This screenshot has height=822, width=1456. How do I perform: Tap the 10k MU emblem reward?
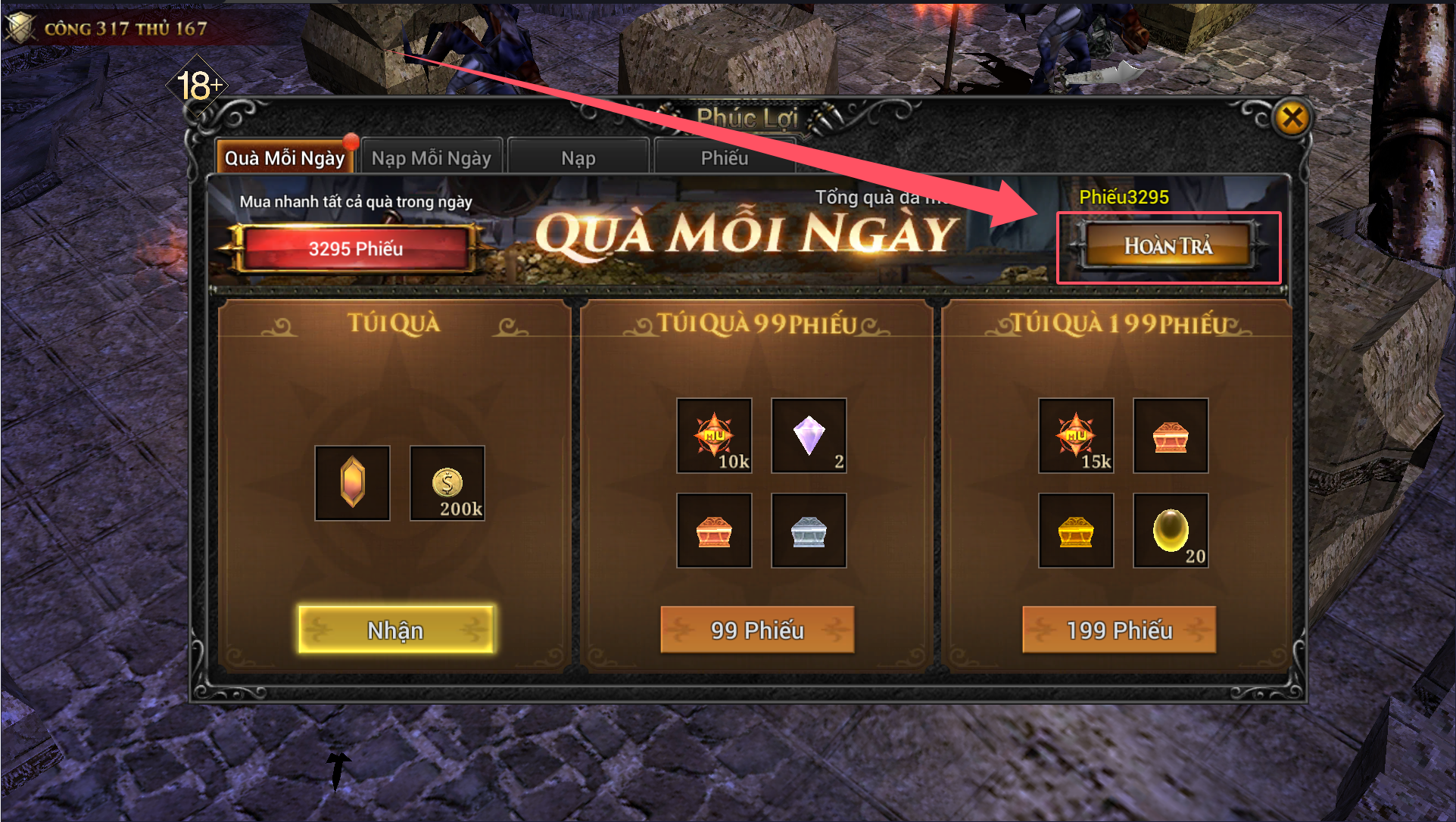714,435
